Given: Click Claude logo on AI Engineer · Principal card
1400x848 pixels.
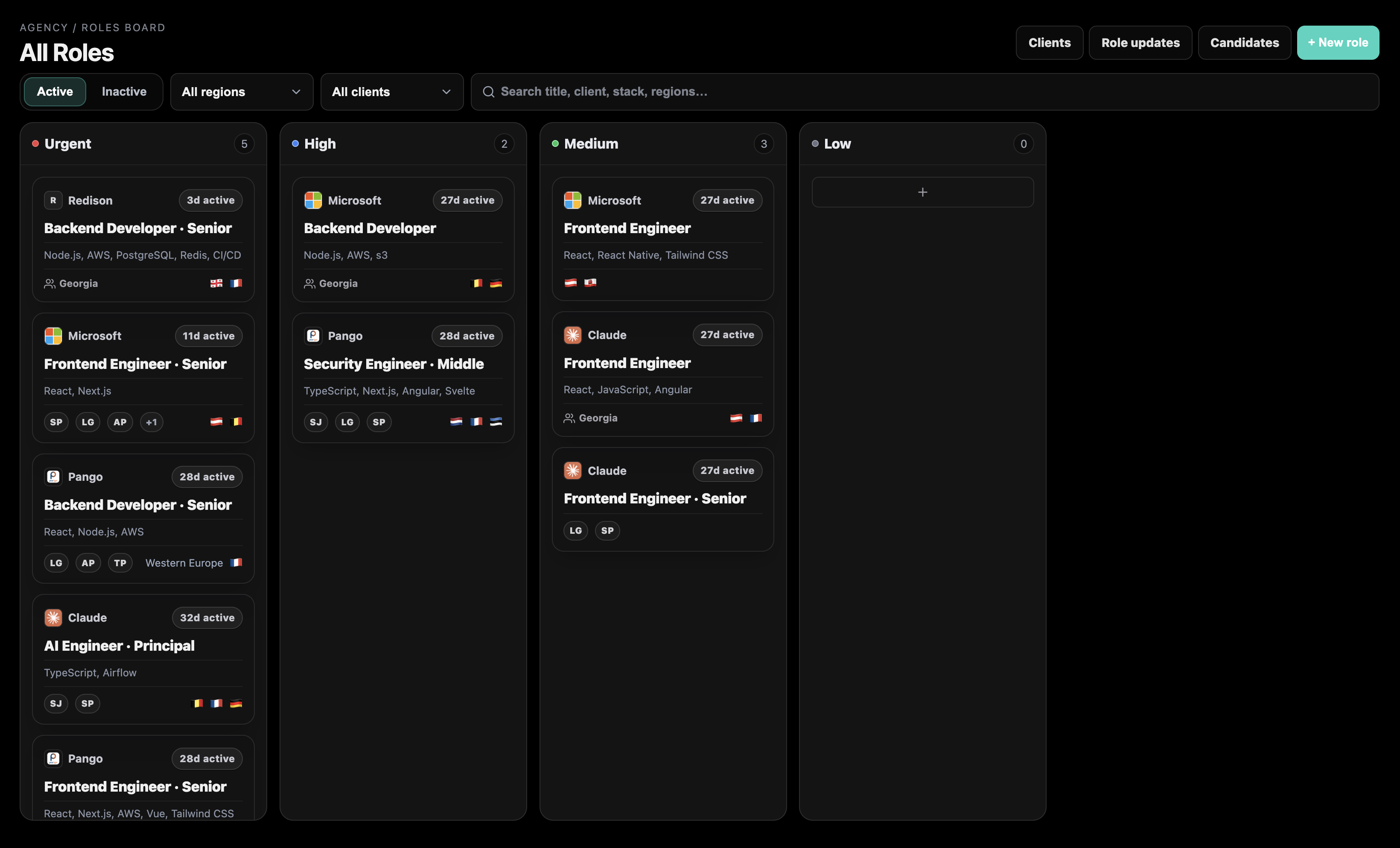Looking at the screenshot, I should 53,618.
